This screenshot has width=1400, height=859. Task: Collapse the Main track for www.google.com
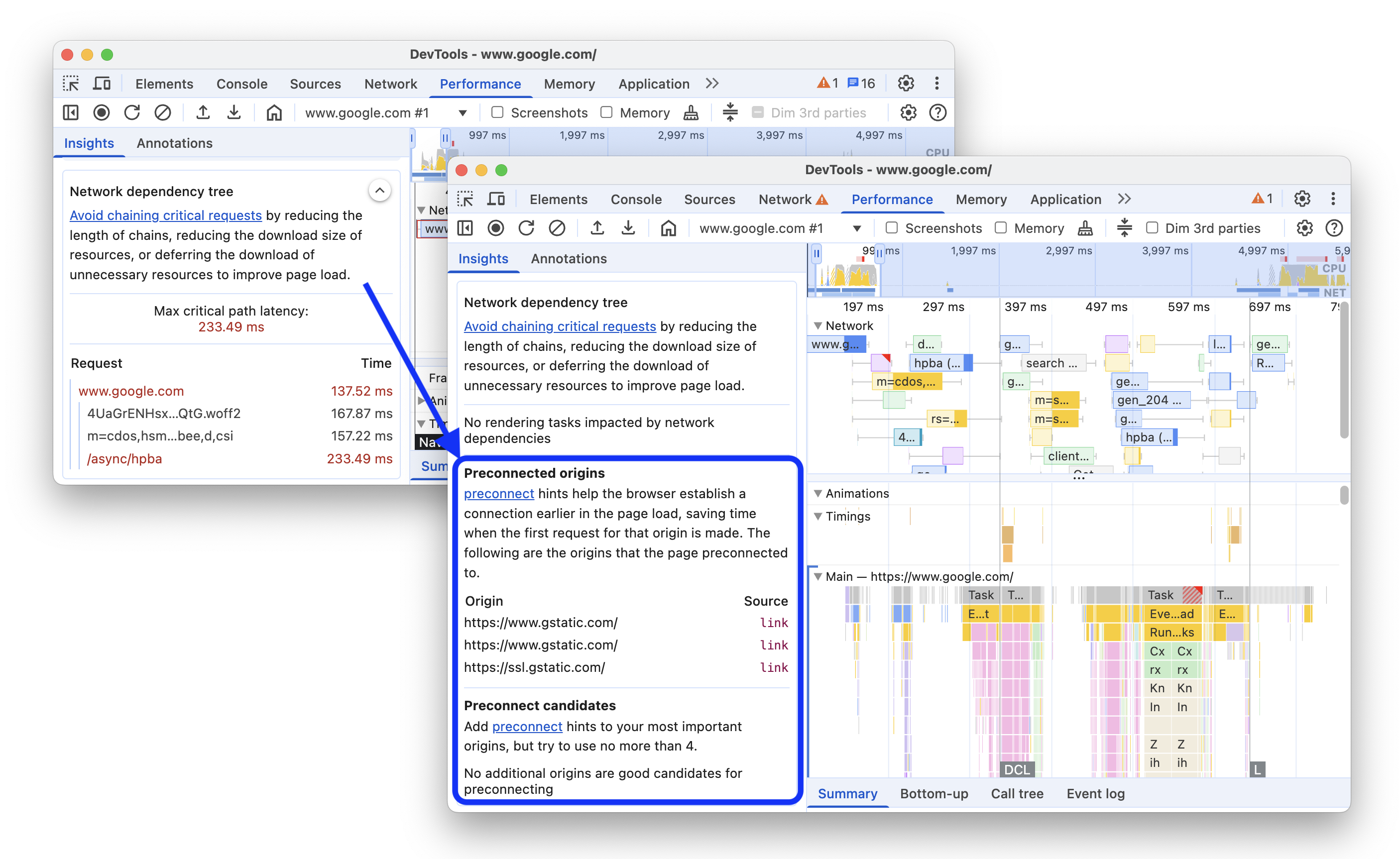[x=817, y=576]
